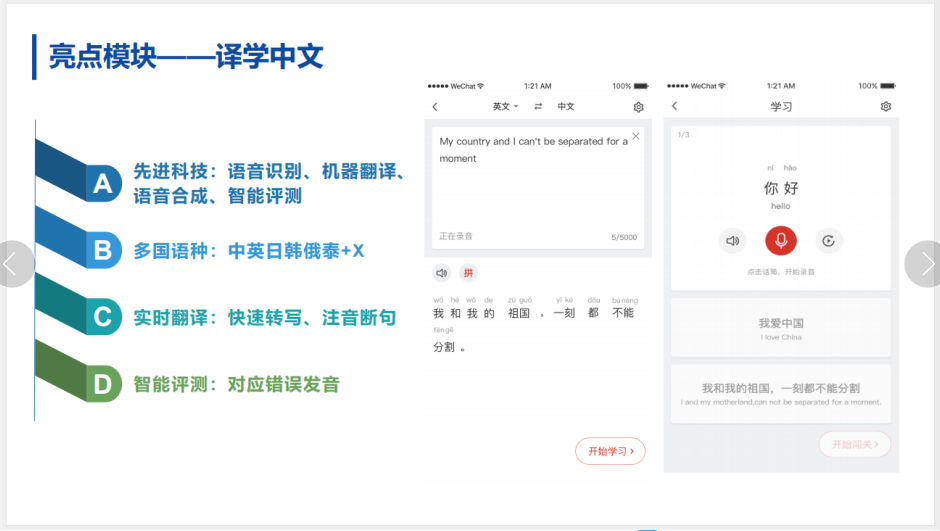Screen dimensions: 940x531
Task: Open the 英文 source language dropdown
Action: (x=505, y=107)
